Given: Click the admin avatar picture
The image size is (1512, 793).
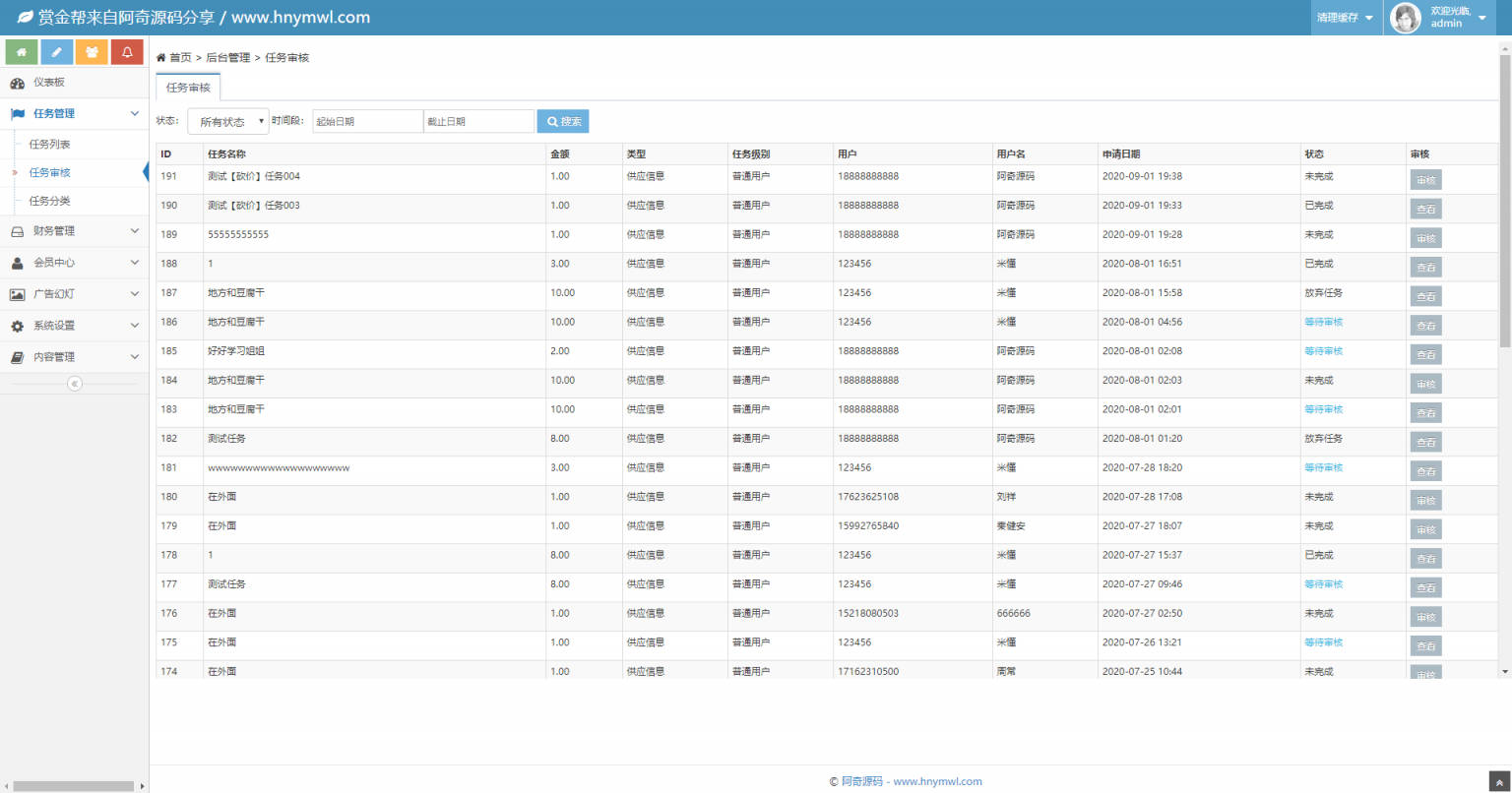Looking at the screenshot, I should click(1405, 18).
